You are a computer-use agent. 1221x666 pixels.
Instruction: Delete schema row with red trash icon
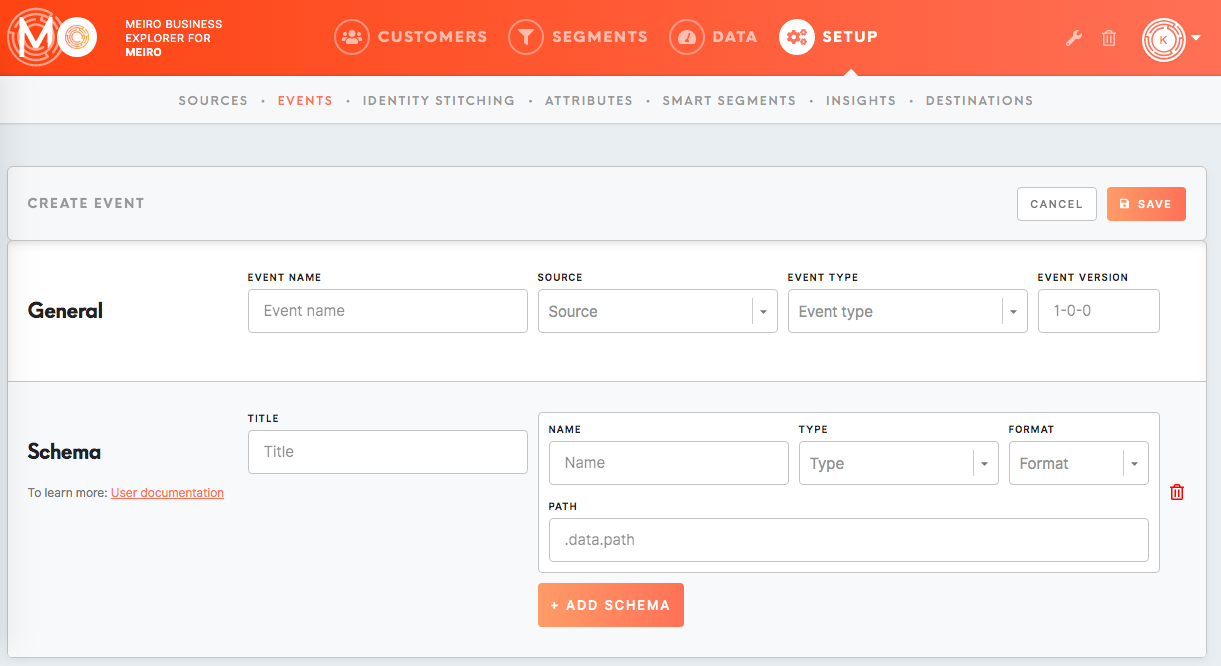pyautogui.click(x=1177, y=492)
